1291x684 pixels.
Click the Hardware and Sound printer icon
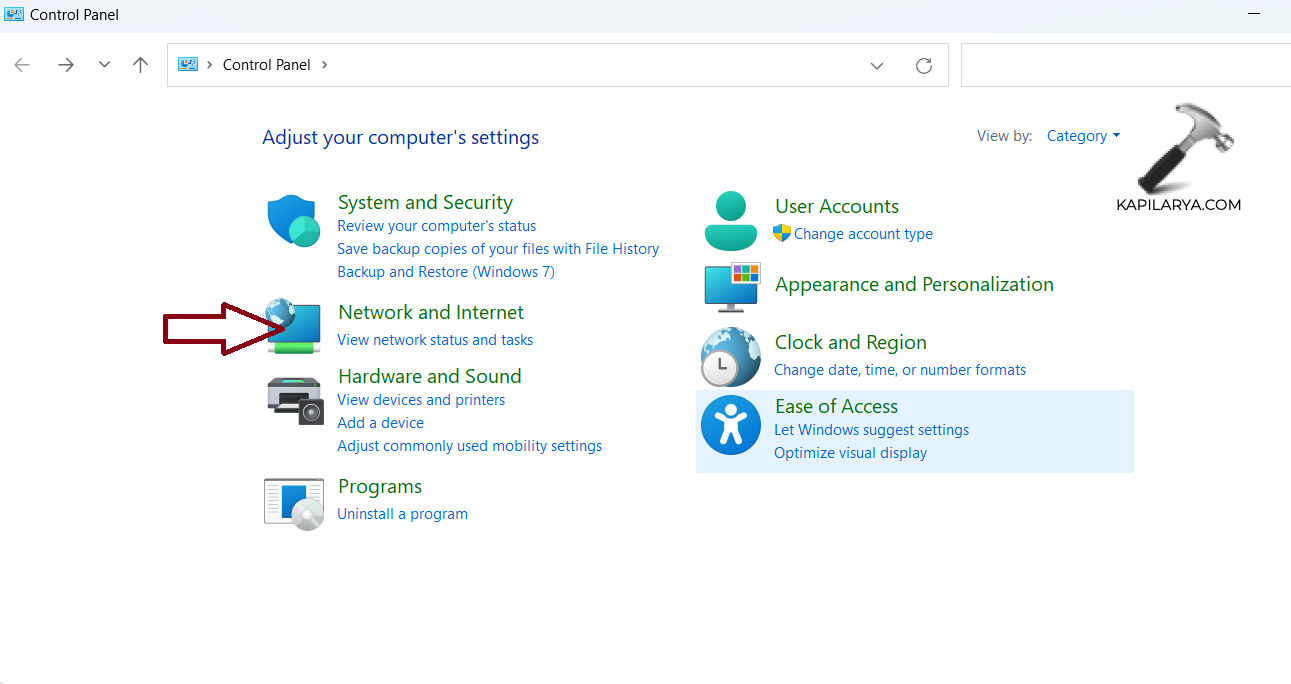(x=295, y=400)
